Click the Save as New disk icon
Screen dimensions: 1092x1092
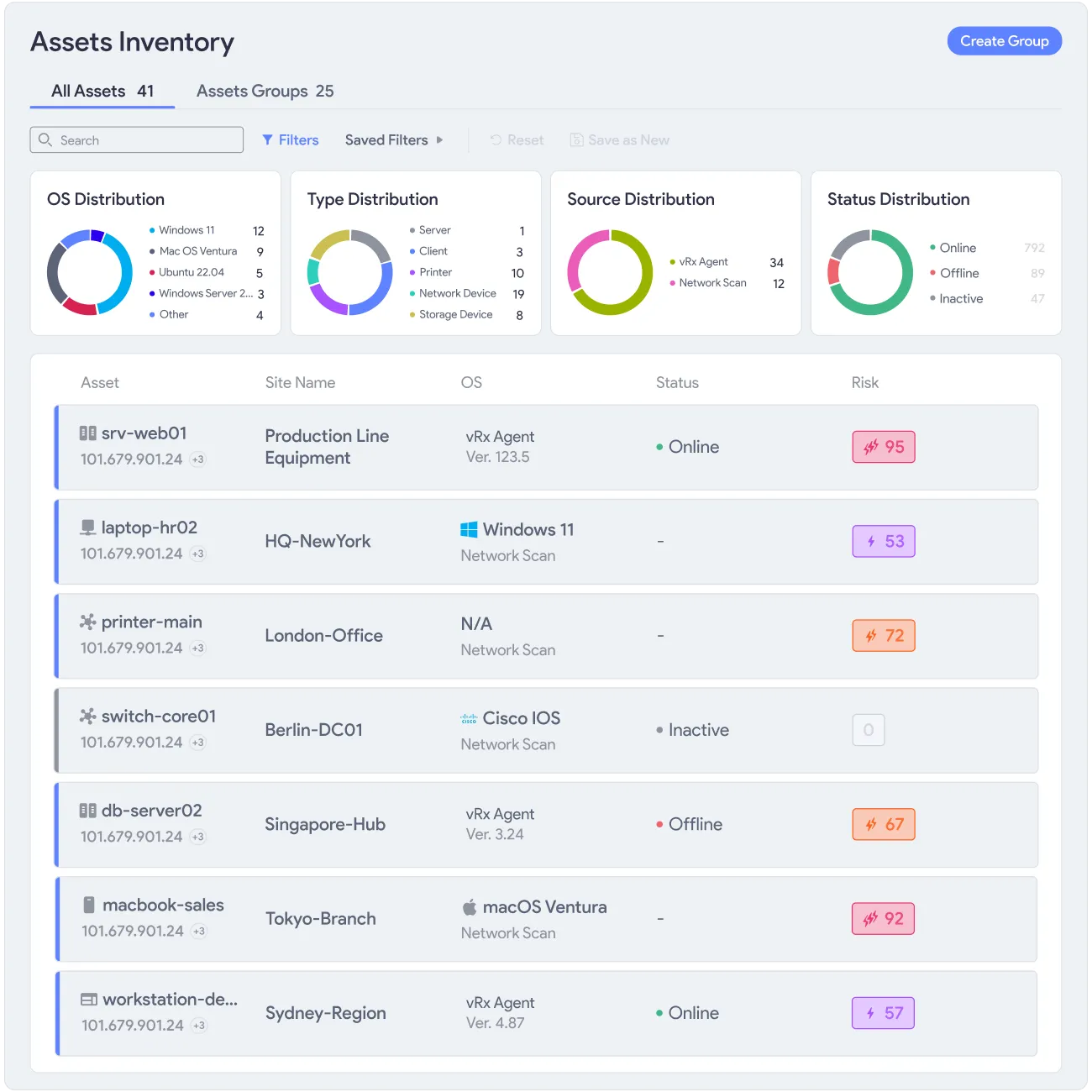(576, 140)
